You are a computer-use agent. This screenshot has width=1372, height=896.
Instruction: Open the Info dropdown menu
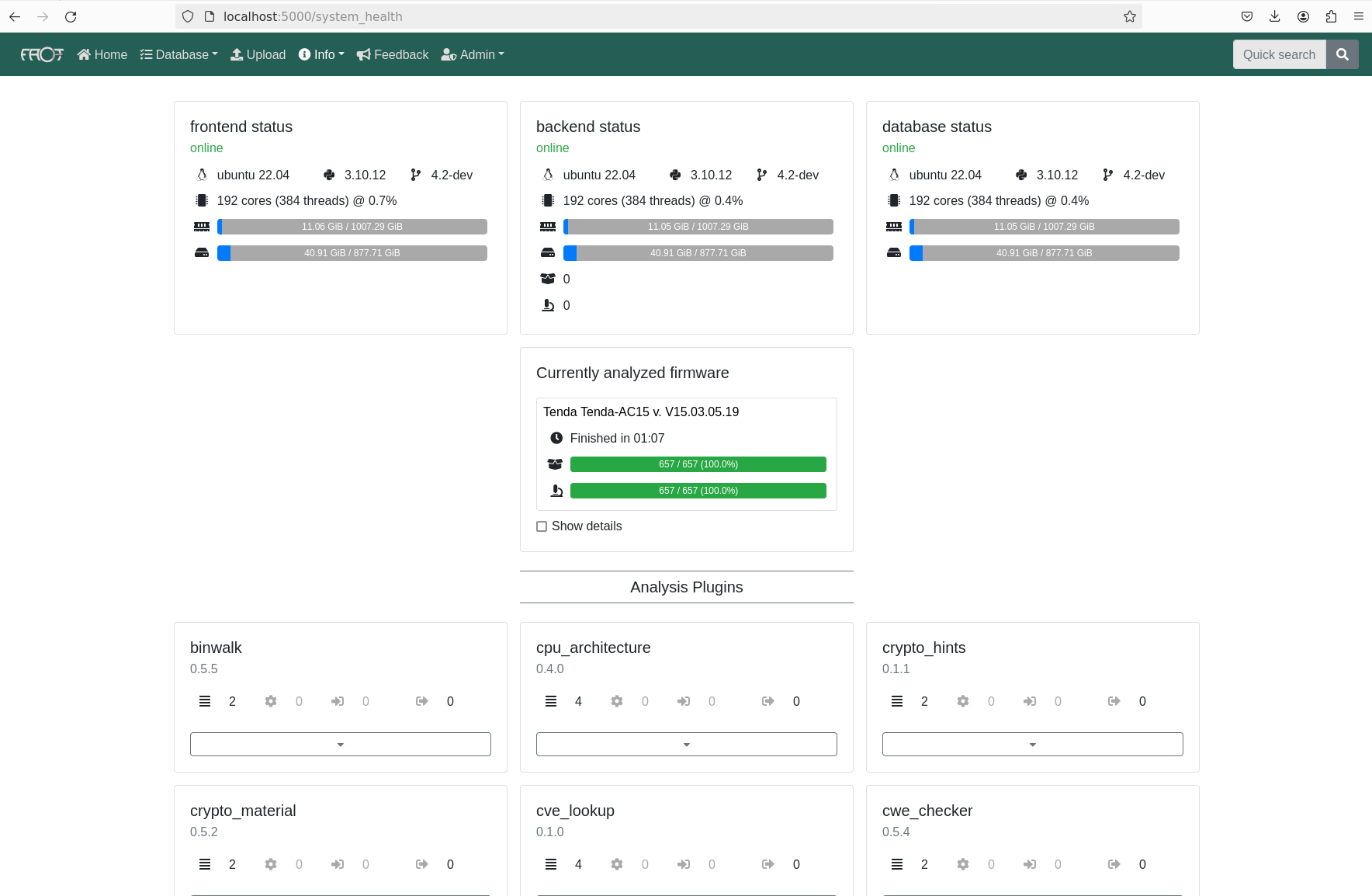321,54
